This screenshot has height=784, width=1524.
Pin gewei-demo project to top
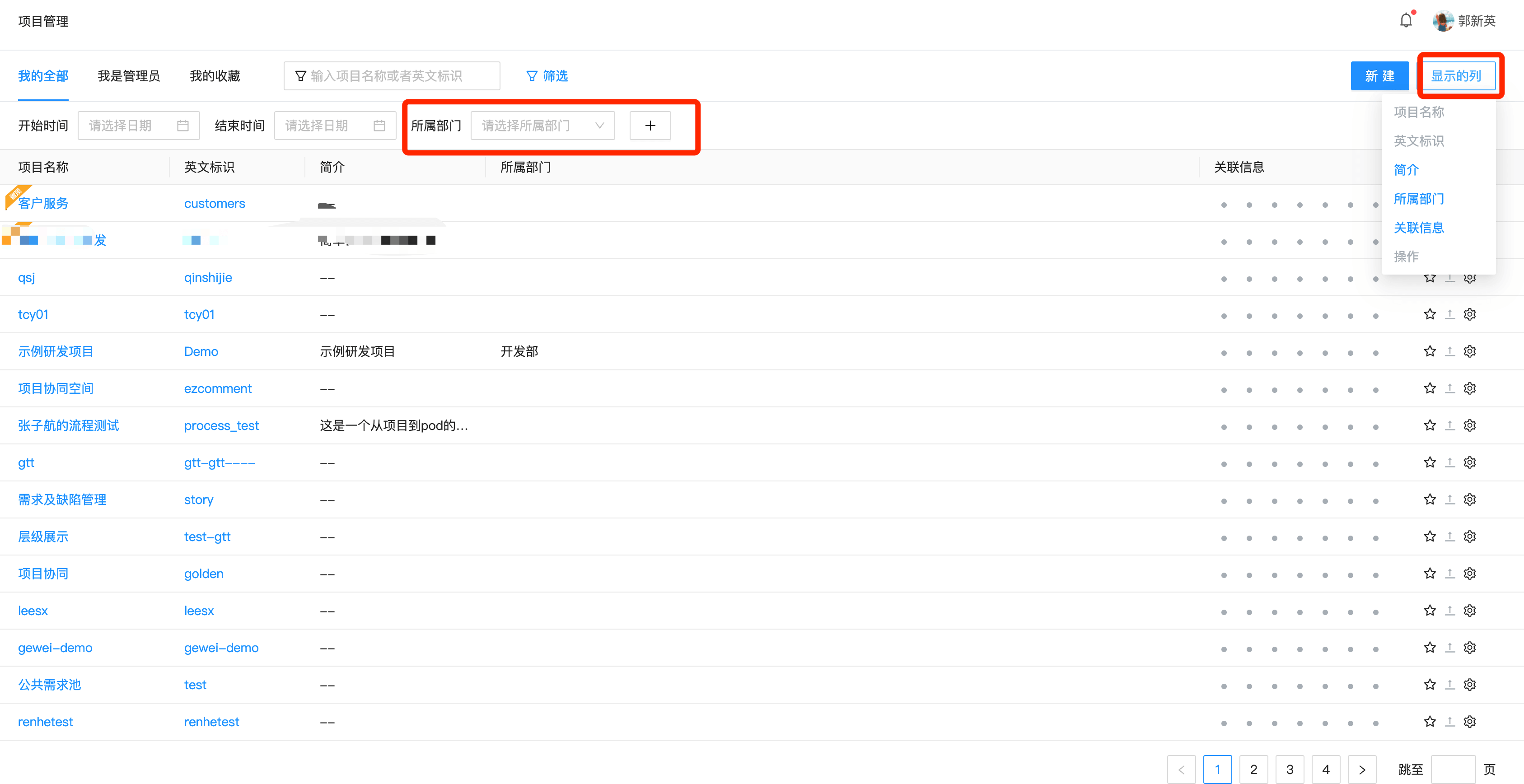point(1449,647)
